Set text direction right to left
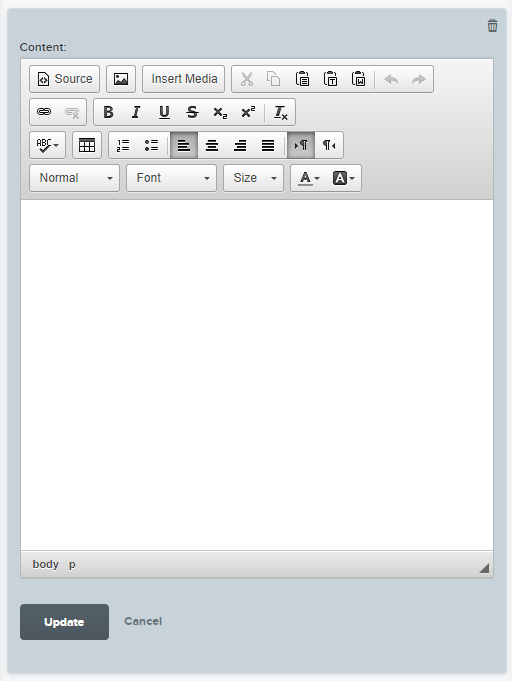The image size is (512, 681). tap(329, 145)
